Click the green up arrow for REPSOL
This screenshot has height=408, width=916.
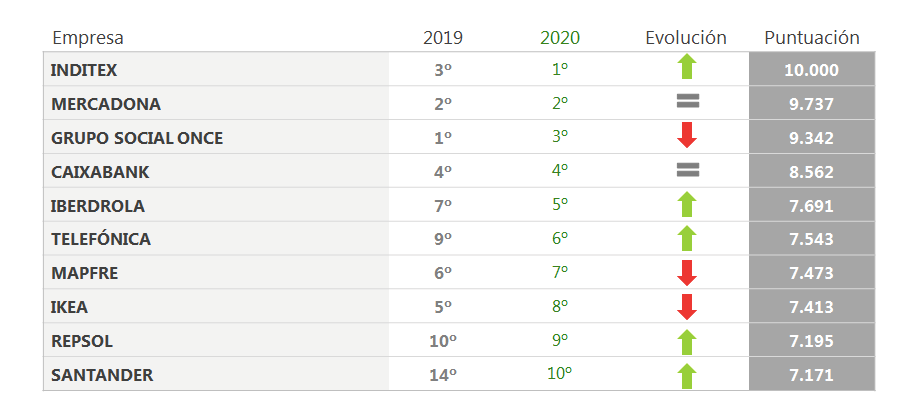[x=686, y=341]
